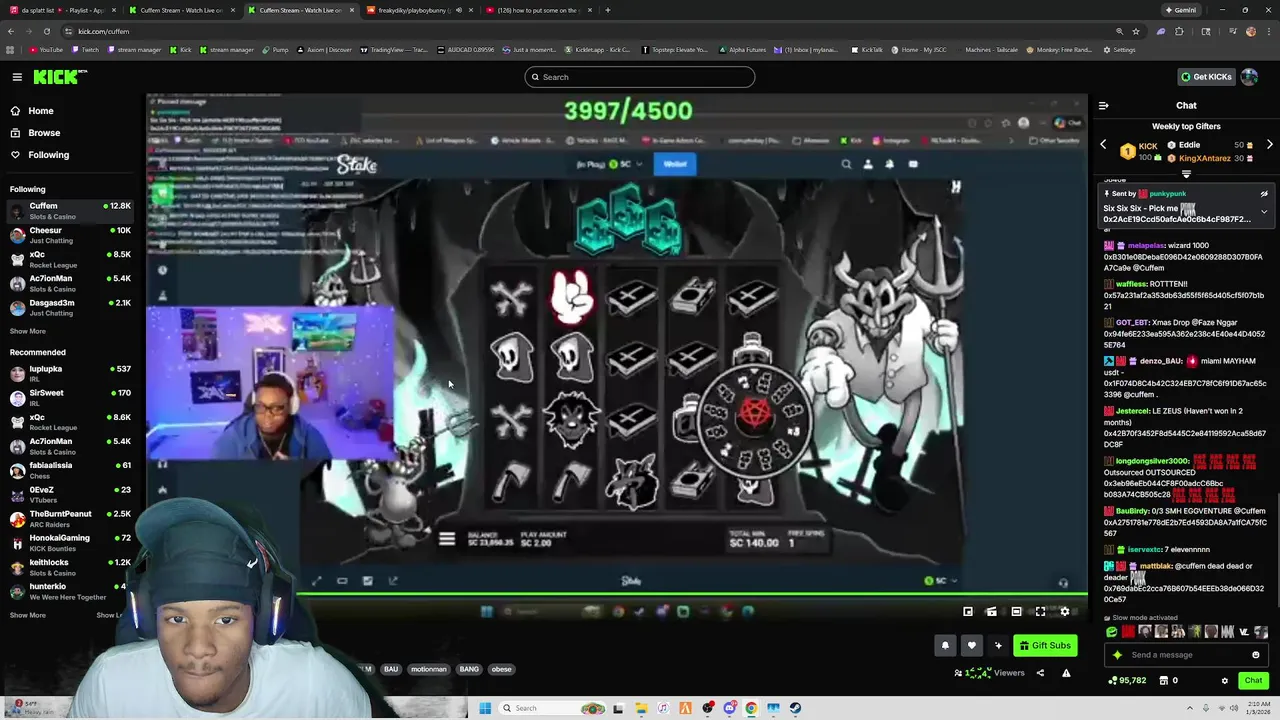Enter fullscreen on the video player
Viewport: 1280px width, 720px height.
point(1040,612)
